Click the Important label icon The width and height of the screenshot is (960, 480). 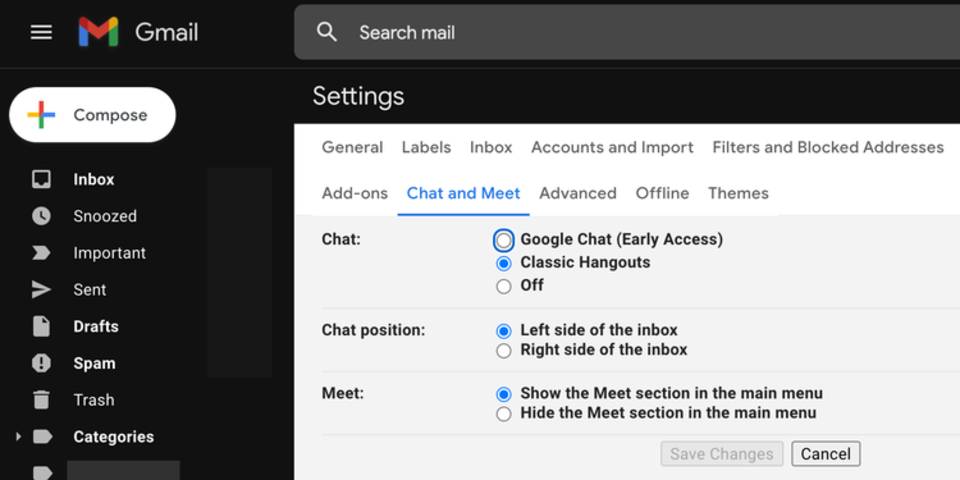[41, 253]
